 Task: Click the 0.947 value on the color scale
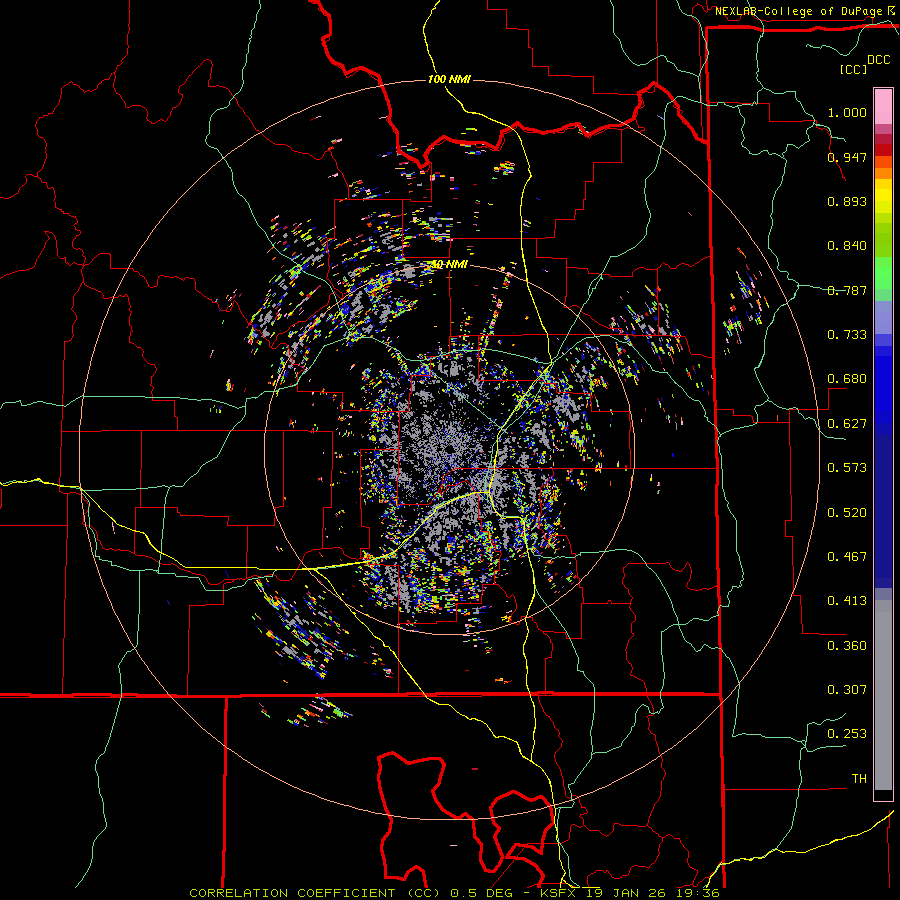point(847,157)
